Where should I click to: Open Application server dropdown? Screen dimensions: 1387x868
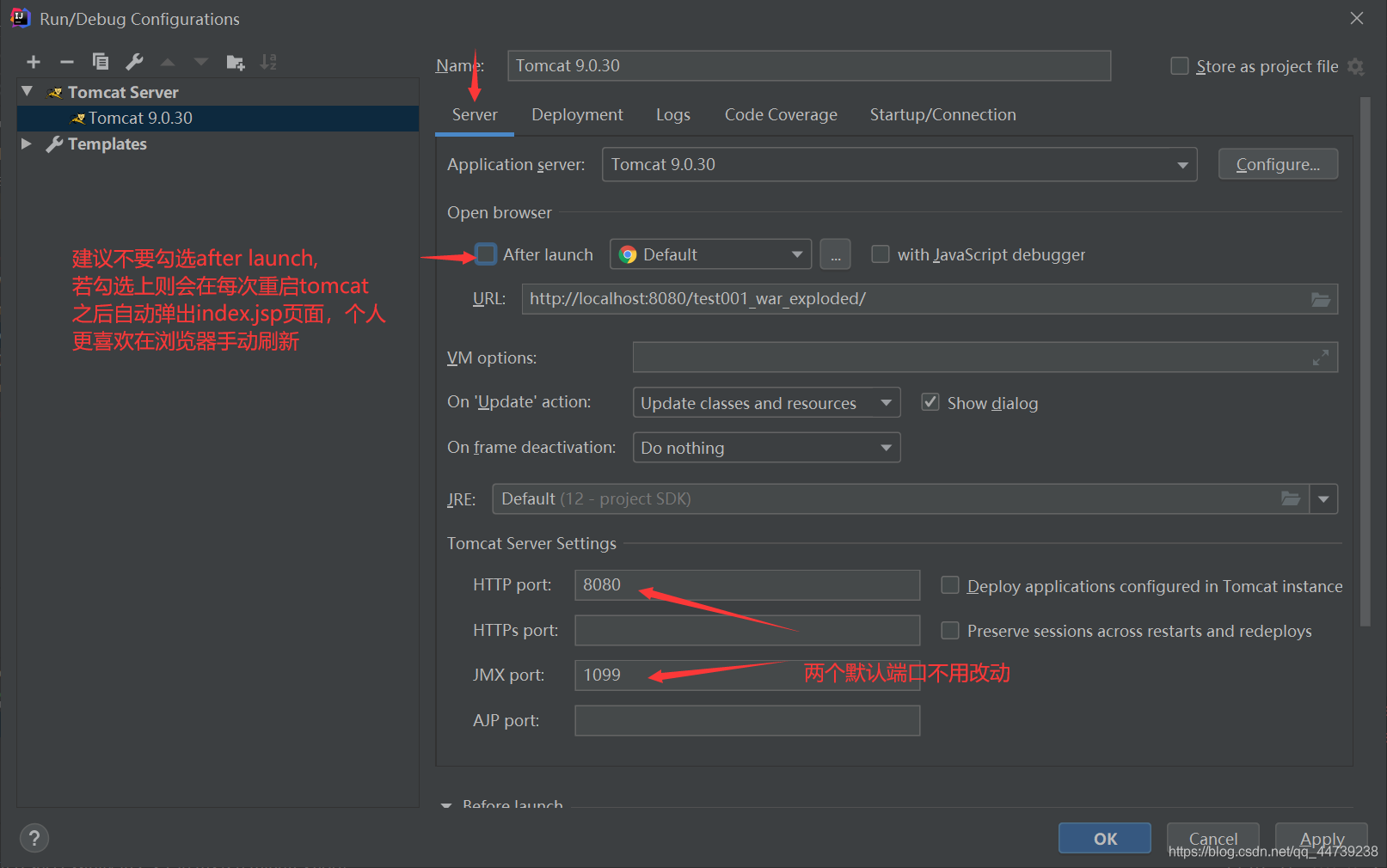click(899, 164)
